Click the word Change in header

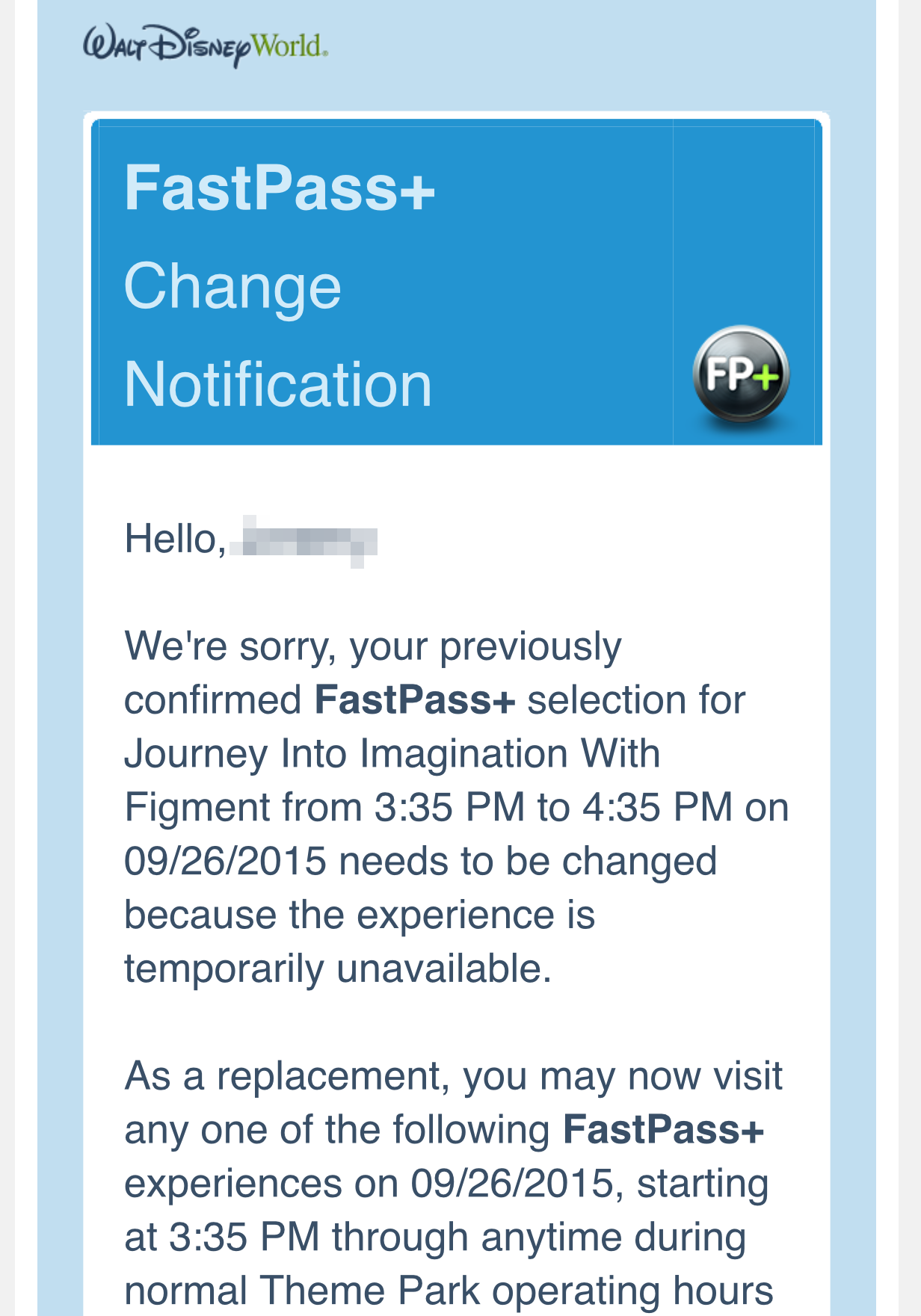pyautogui.click(x=232, y=286)
